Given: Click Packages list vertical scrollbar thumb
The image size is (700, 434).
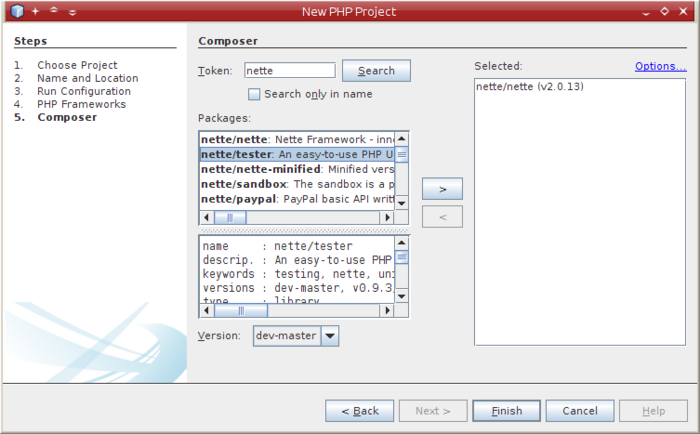Looking at the screenshot, I should pos(401,155).
